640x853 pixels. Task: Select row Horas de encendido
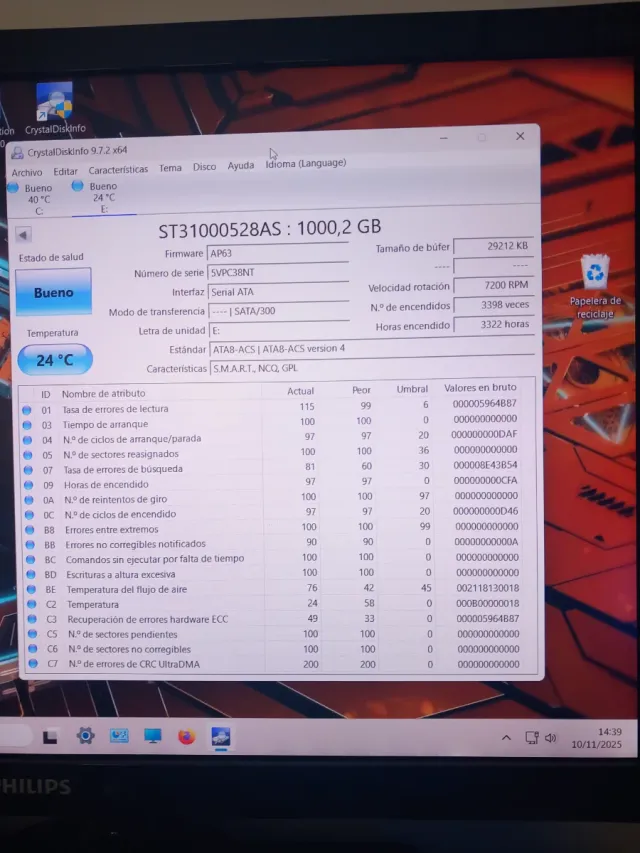pos(278,483)
